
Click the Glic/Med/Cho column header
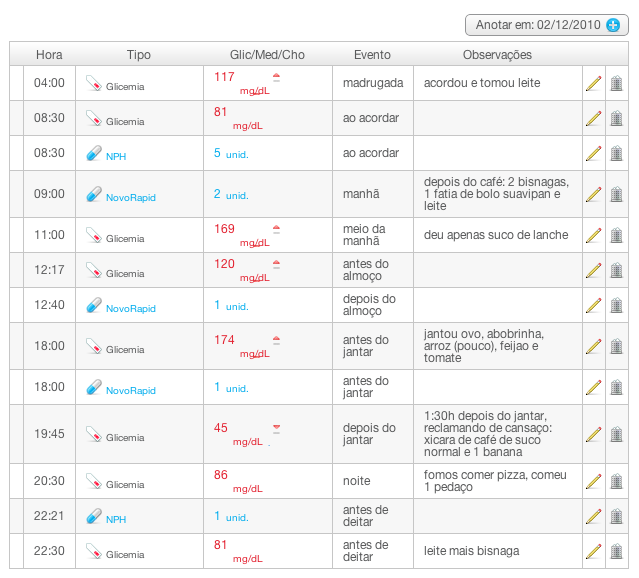click(267, 55)
